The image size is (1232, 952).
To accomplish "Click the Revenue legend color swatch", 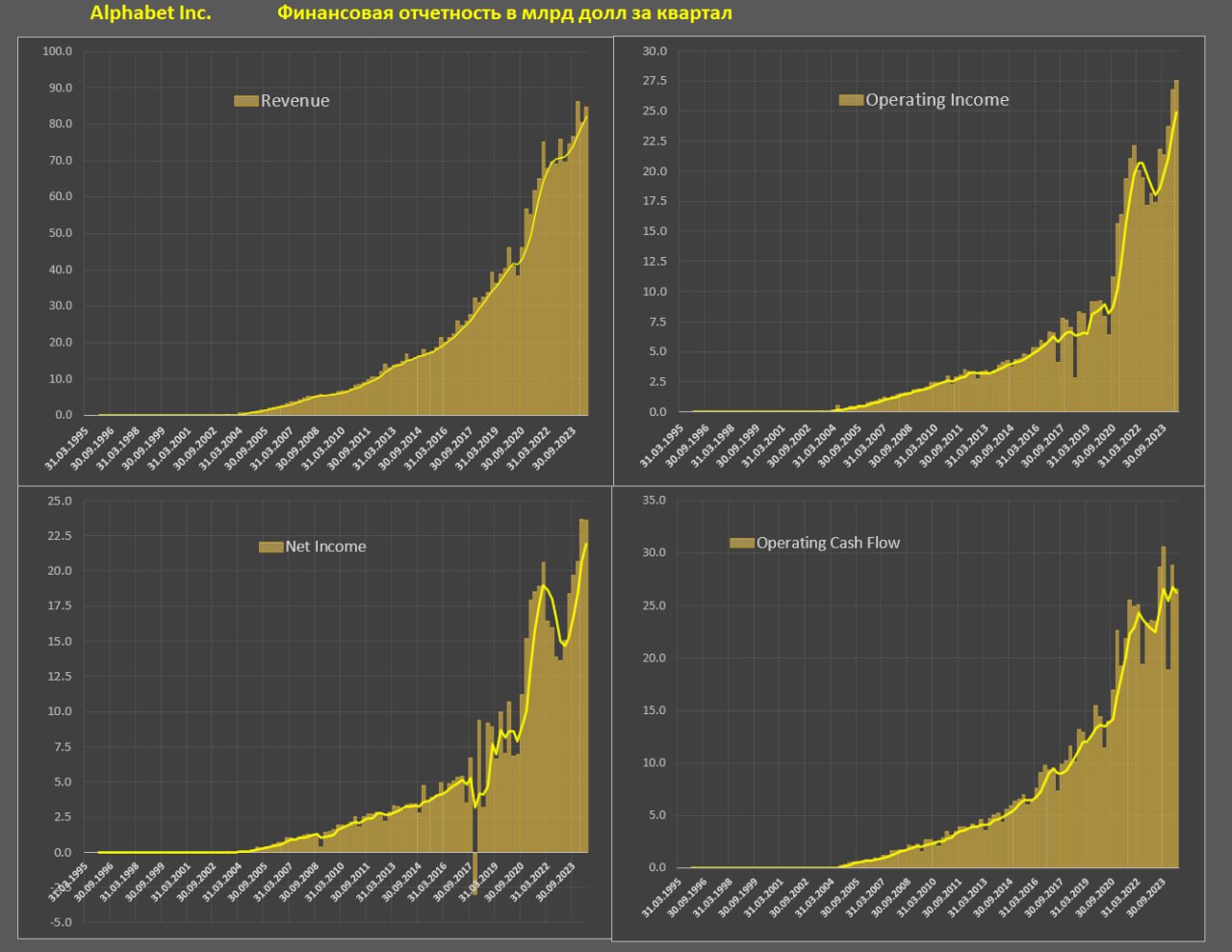I will (x=246, y=101).
